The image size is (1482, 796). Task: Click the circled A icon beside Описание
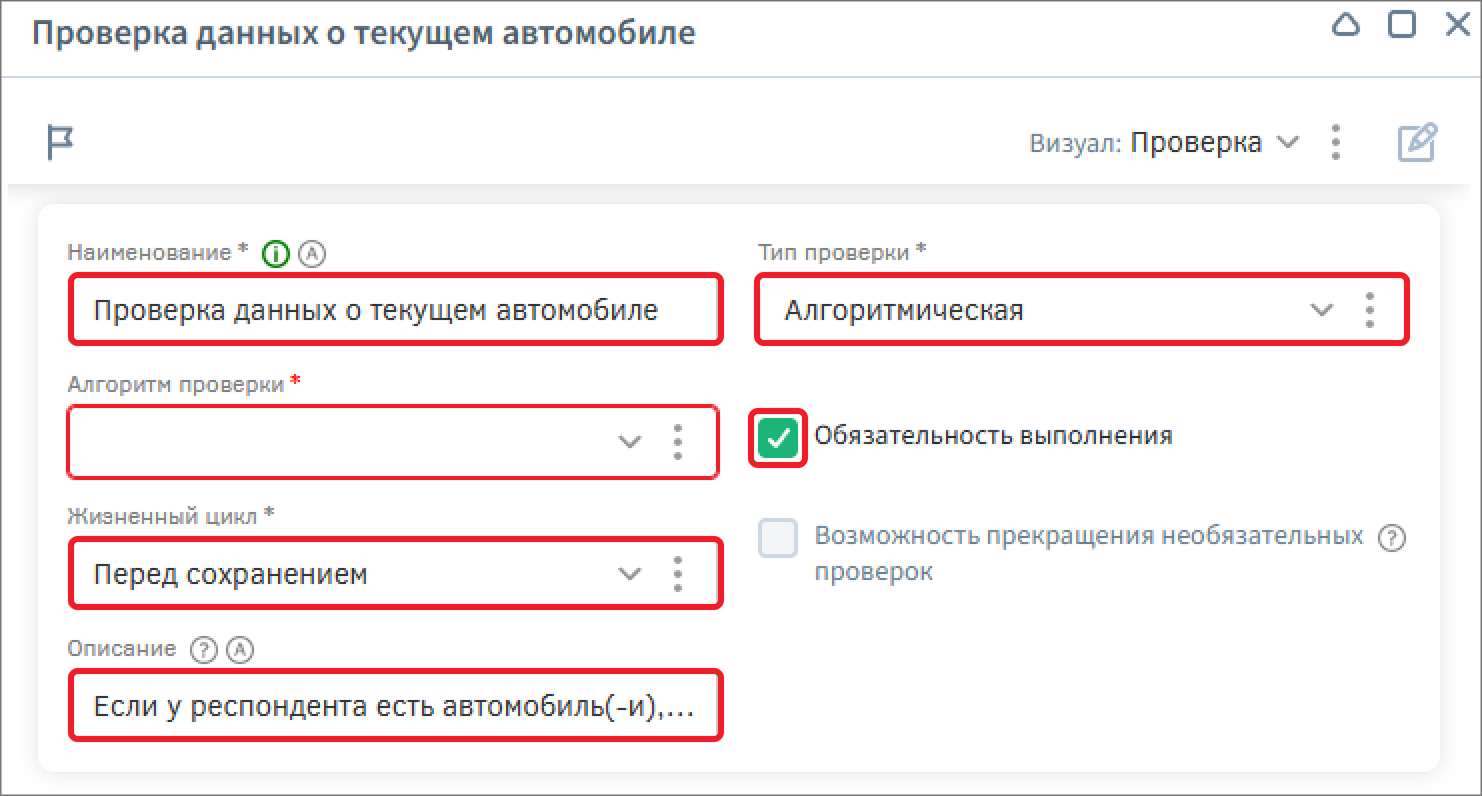pyautogui.click(x=240, y=650)
